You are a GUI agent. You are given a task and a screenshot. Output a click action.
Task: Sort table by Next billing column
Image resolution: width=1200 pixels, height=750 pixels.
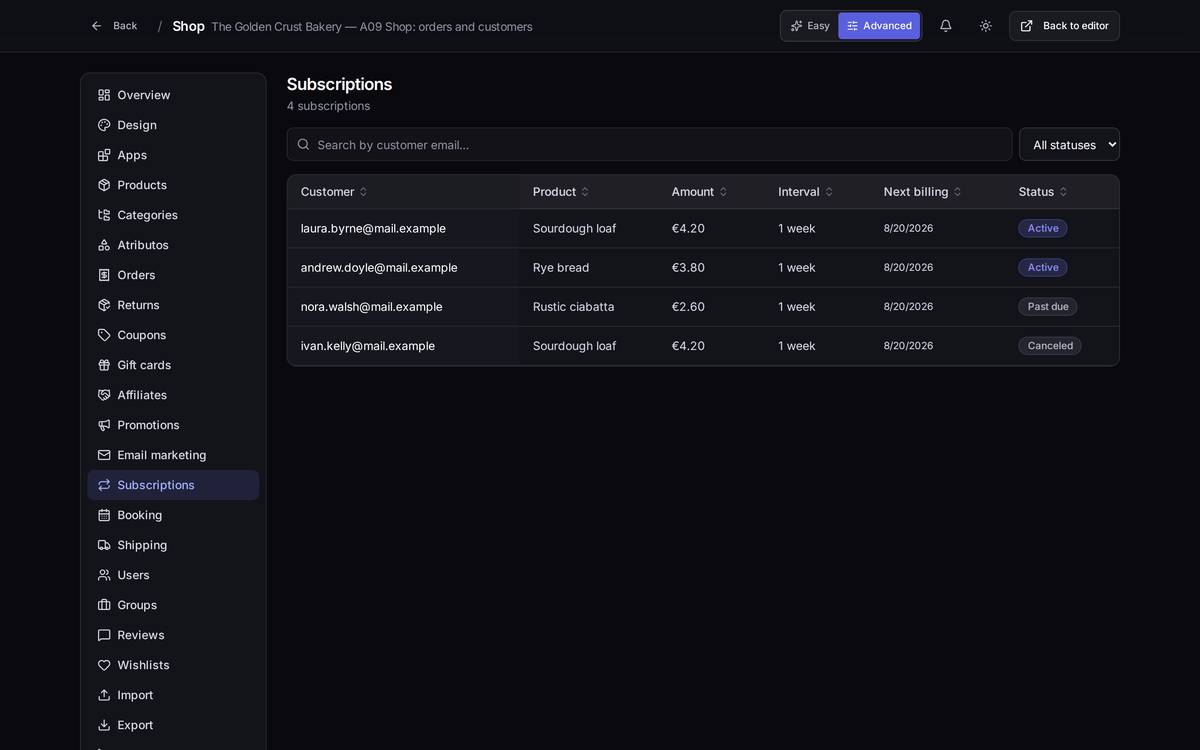923,192
